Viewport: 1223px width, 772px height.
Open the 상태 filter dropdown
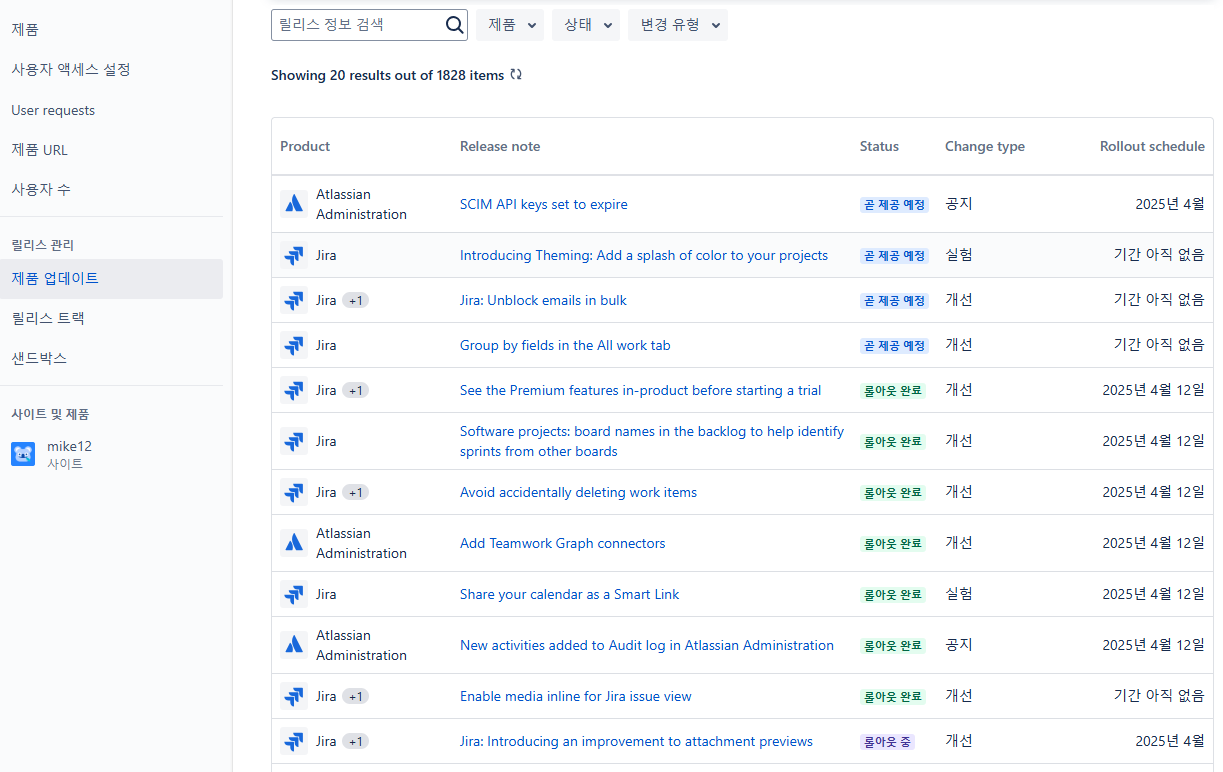click(x=585, y=24)
